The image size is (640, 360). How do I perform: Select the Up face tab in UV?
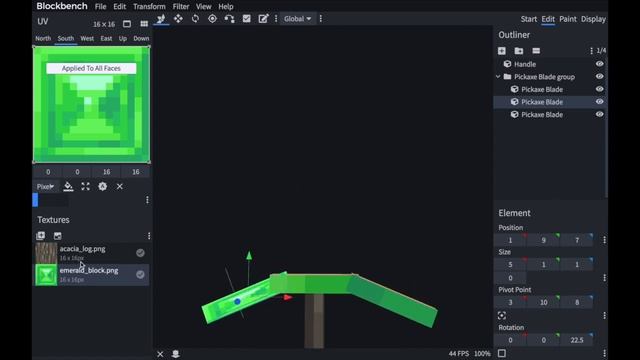123,38
